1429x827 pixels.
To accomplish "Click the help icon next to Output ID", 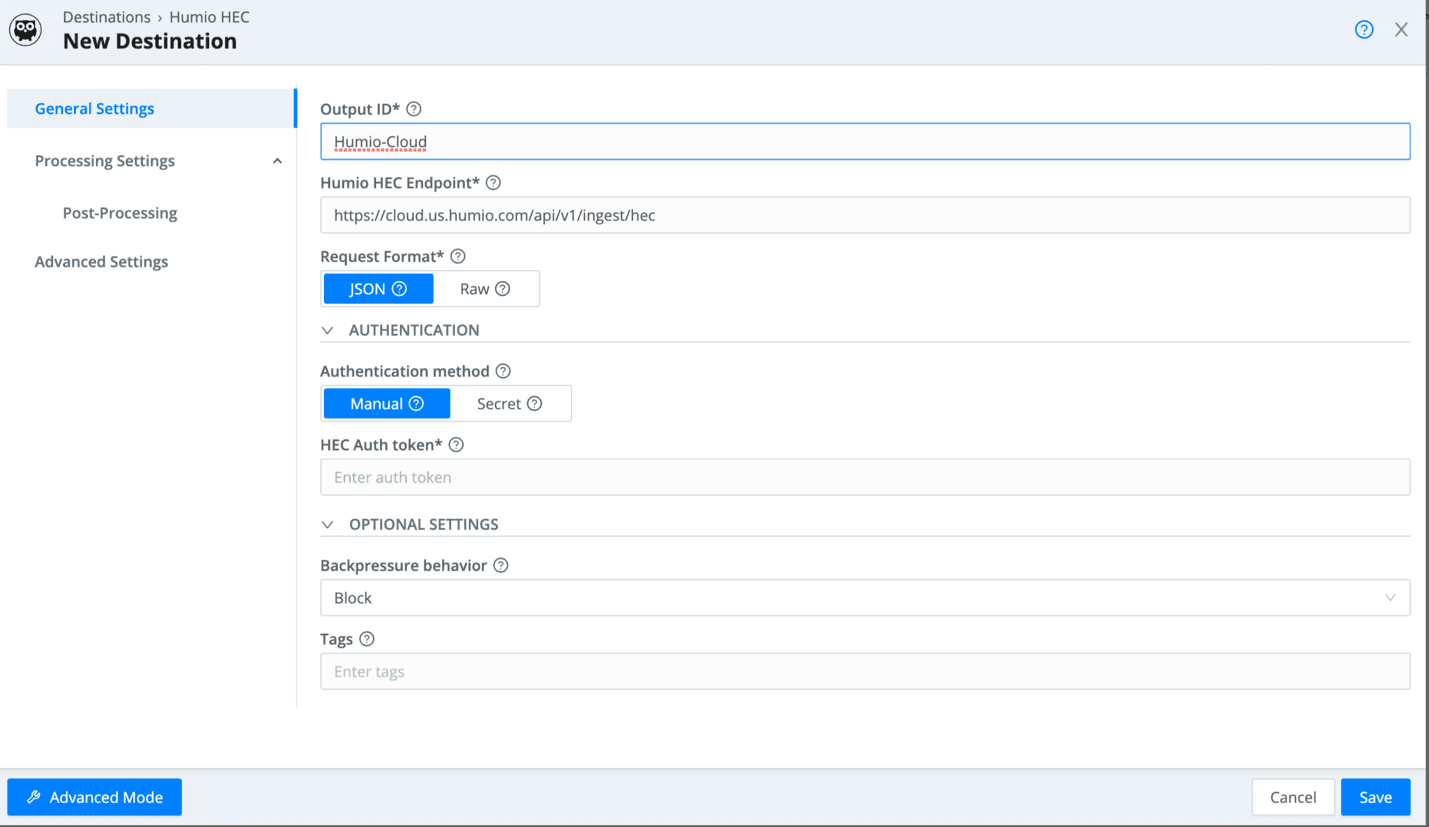I will 414,109.
